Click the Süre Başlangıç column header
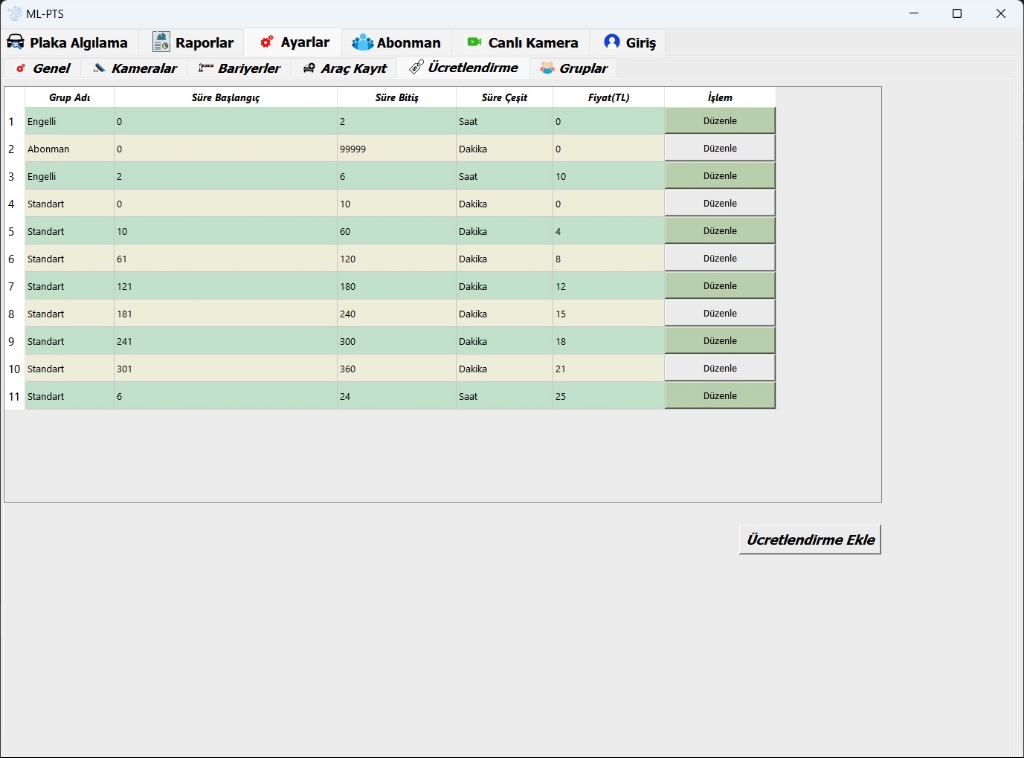Viewport: 1024px width, 758px height. [x=225, y=98]
